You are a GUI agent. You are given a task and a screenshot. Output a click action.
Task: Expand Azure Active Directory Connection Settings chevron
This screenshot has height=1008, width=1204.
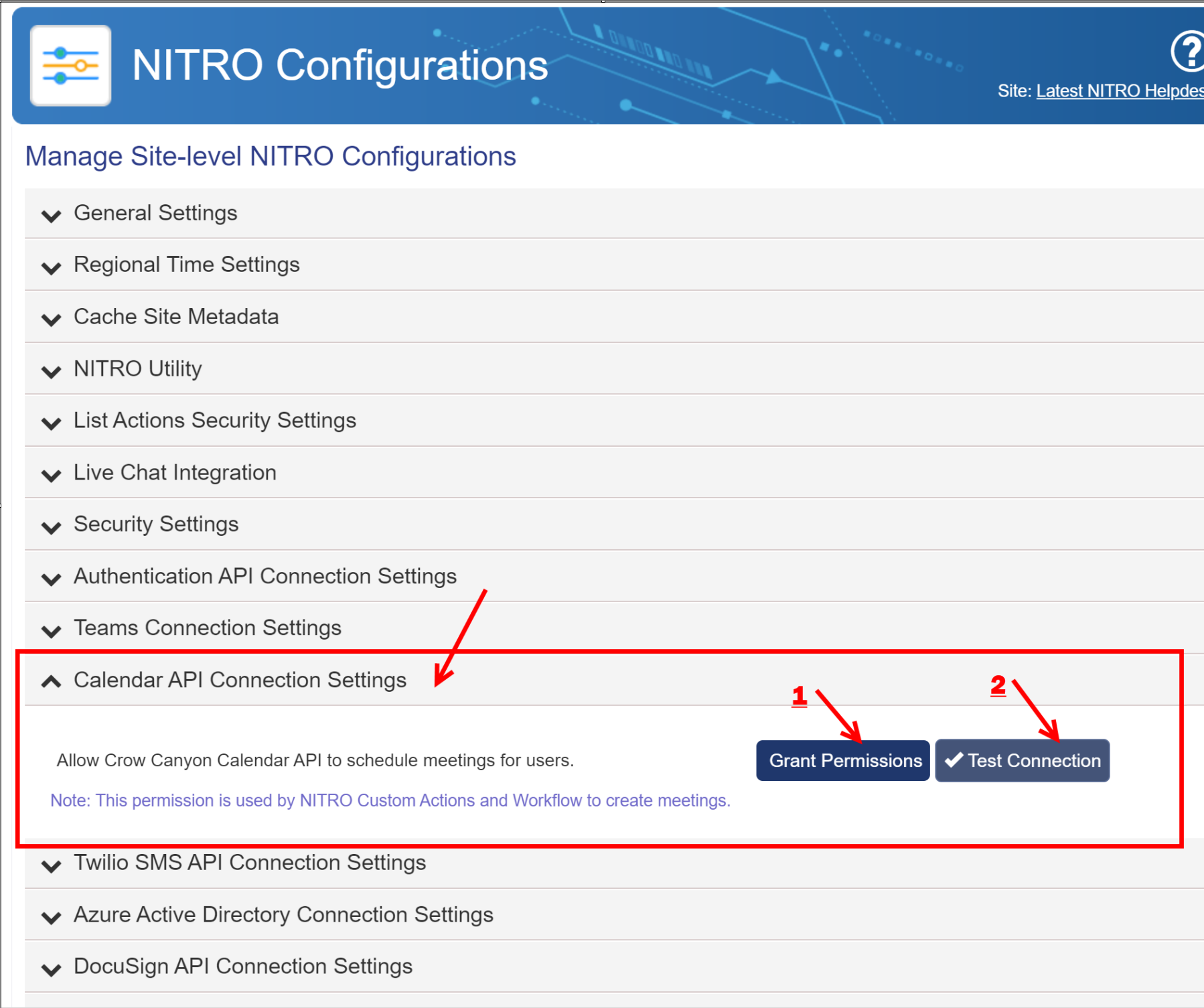(x=52, y=918)
